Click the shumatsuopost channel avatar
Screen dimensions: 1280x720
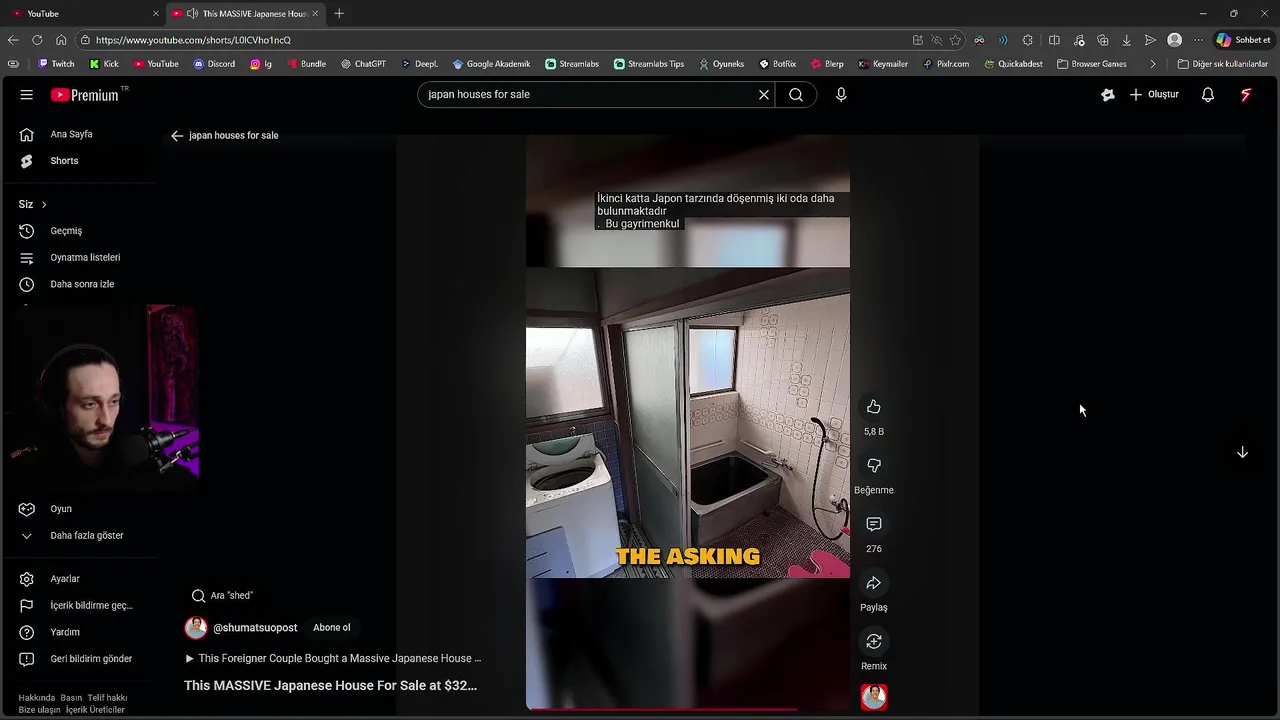click(x=196, y=628)
